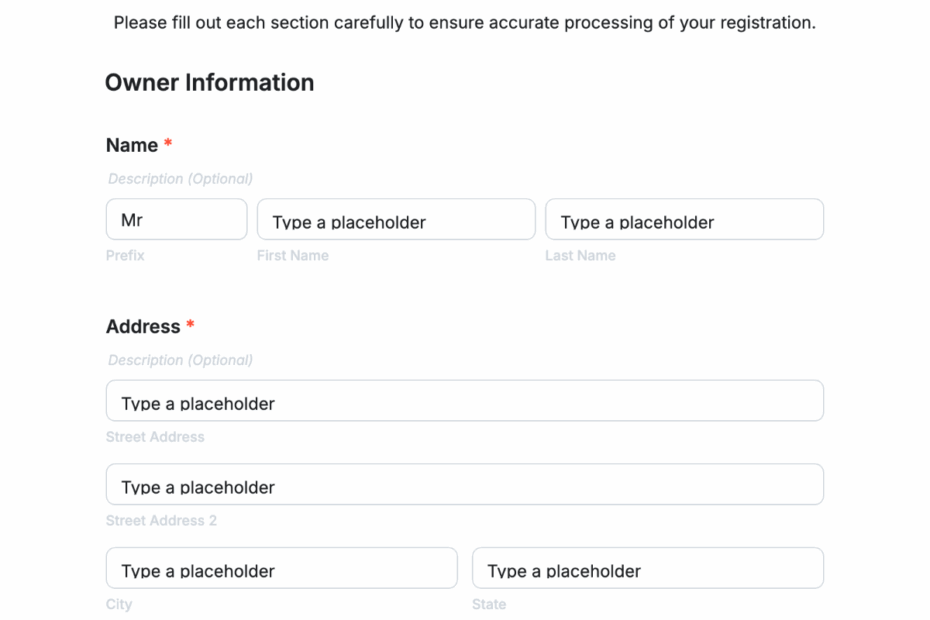Click the Description (Optional) text under Name
This screenshot has width=930, height=620.
[179, 178]
